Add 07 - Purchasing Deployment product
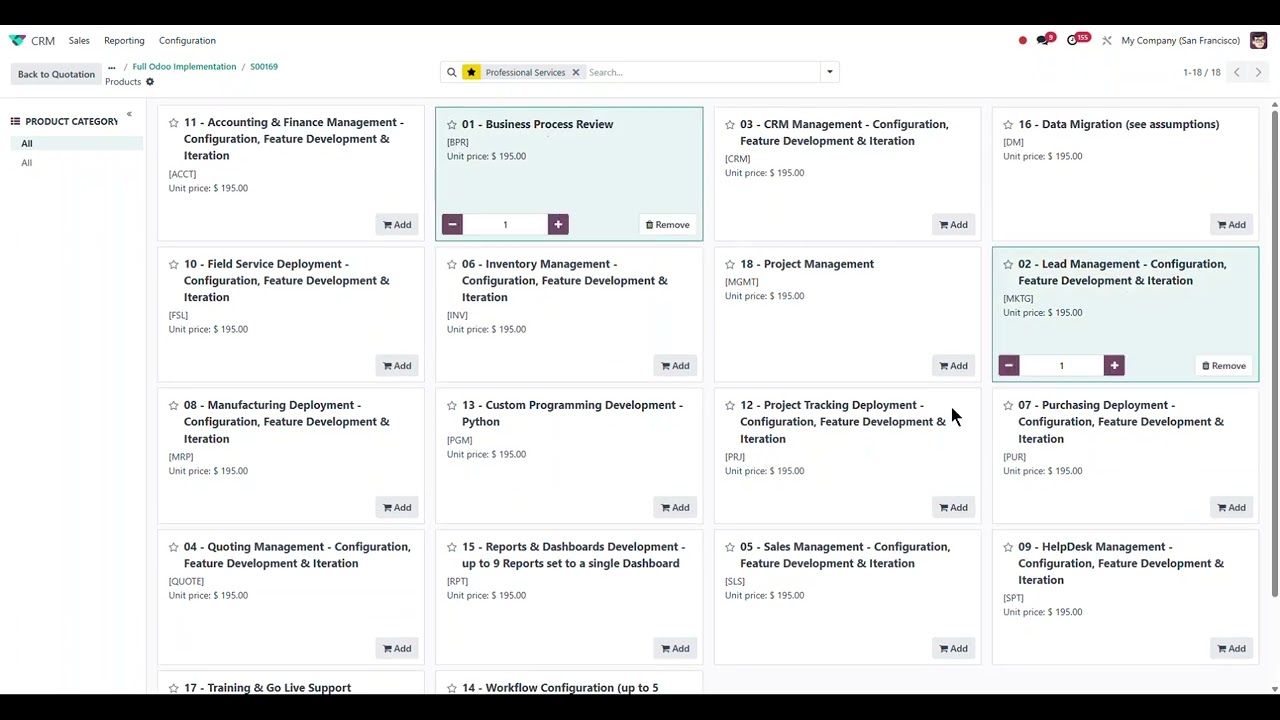 pos(1231,507)
